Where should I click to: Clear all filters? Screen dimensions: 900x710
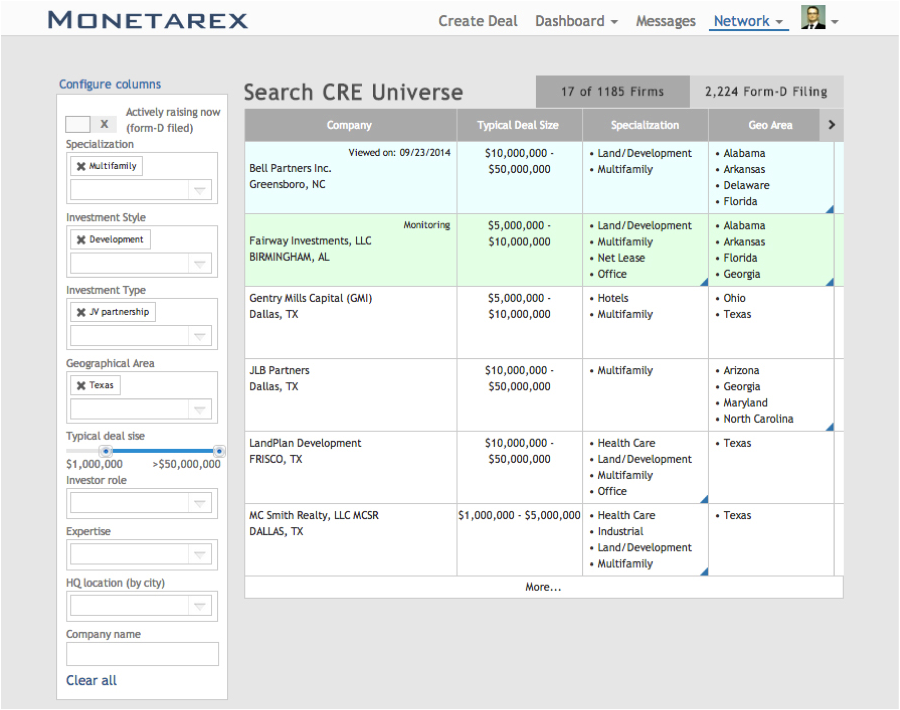(91, 680)
